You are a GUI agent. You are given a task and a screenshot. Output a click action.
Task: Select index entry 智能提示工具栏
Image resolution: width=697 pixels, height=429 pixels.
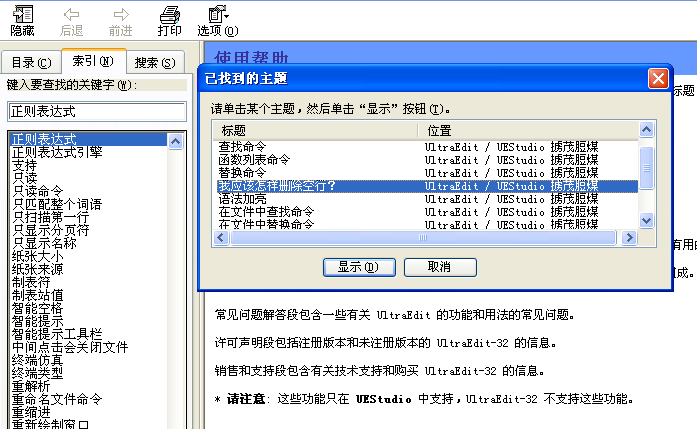pyautogui.click(x=57, y=334)
